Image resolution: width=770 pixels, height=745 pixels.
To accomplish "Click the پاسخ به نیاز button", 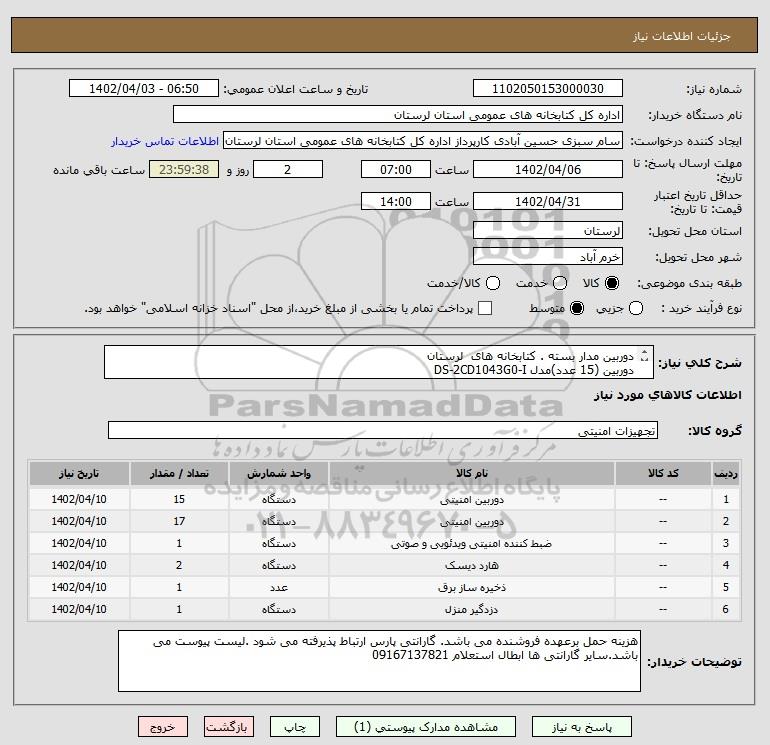I will click(582, 727).
